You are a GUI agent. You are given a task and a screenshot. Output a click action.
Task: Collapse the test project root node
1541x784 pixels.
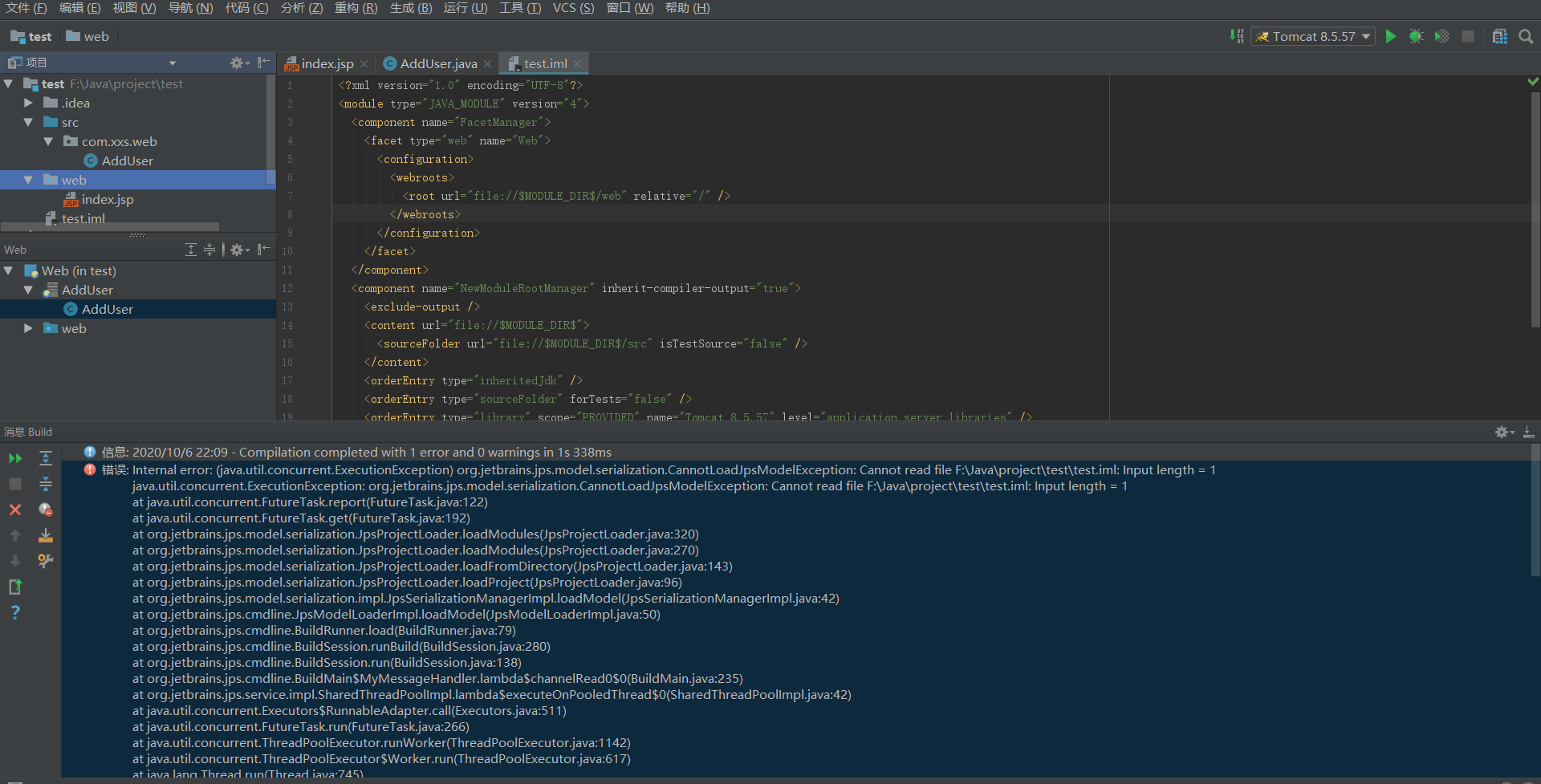pos(9,83)
